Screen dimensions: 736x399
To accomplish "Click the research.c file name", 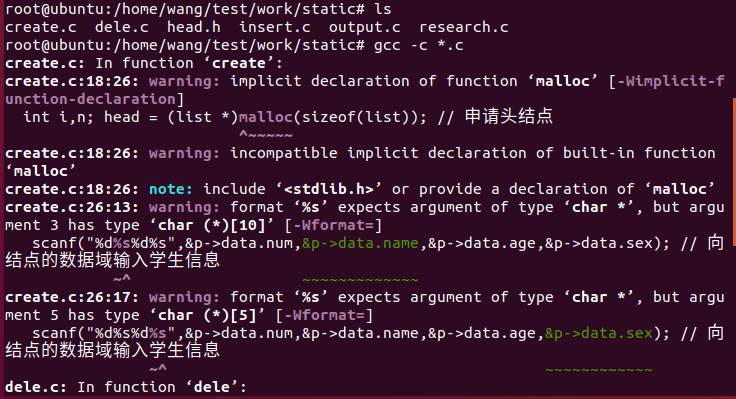I will point(464,27).
